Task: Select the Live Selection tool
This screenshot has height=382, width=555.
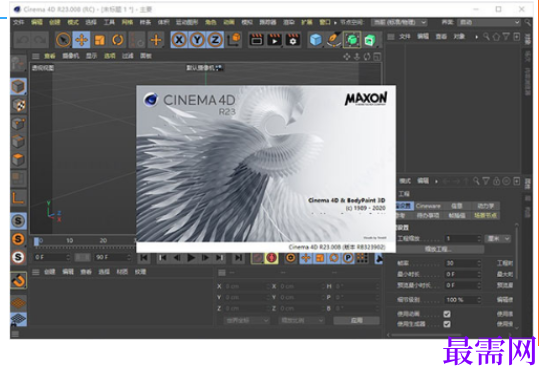Action: [x=63, y=40]
